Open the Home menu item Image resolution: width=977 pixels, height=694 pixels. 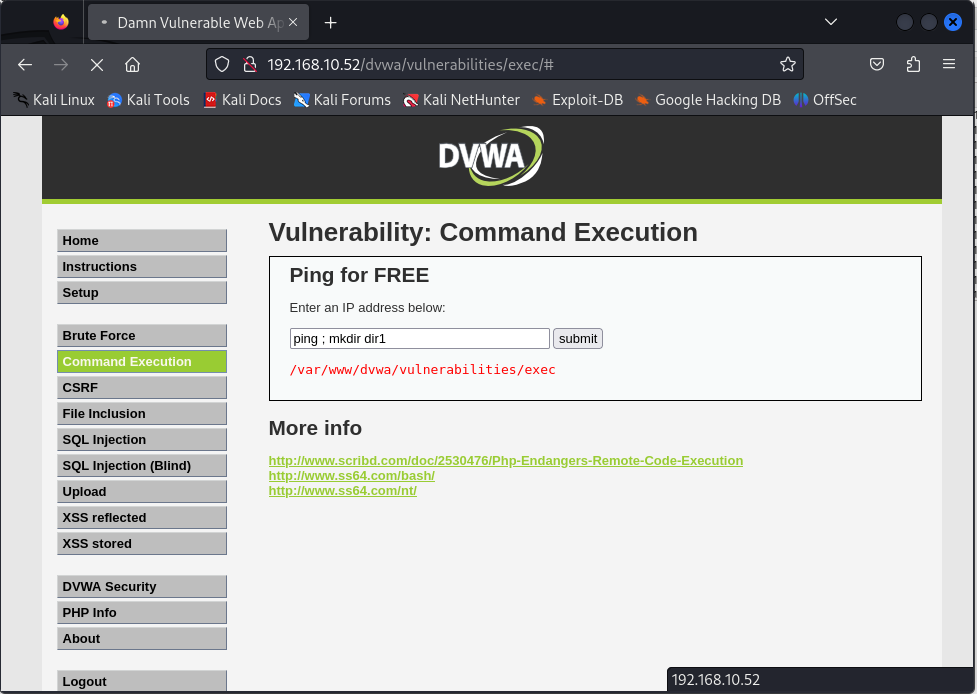tap(142, 240)
